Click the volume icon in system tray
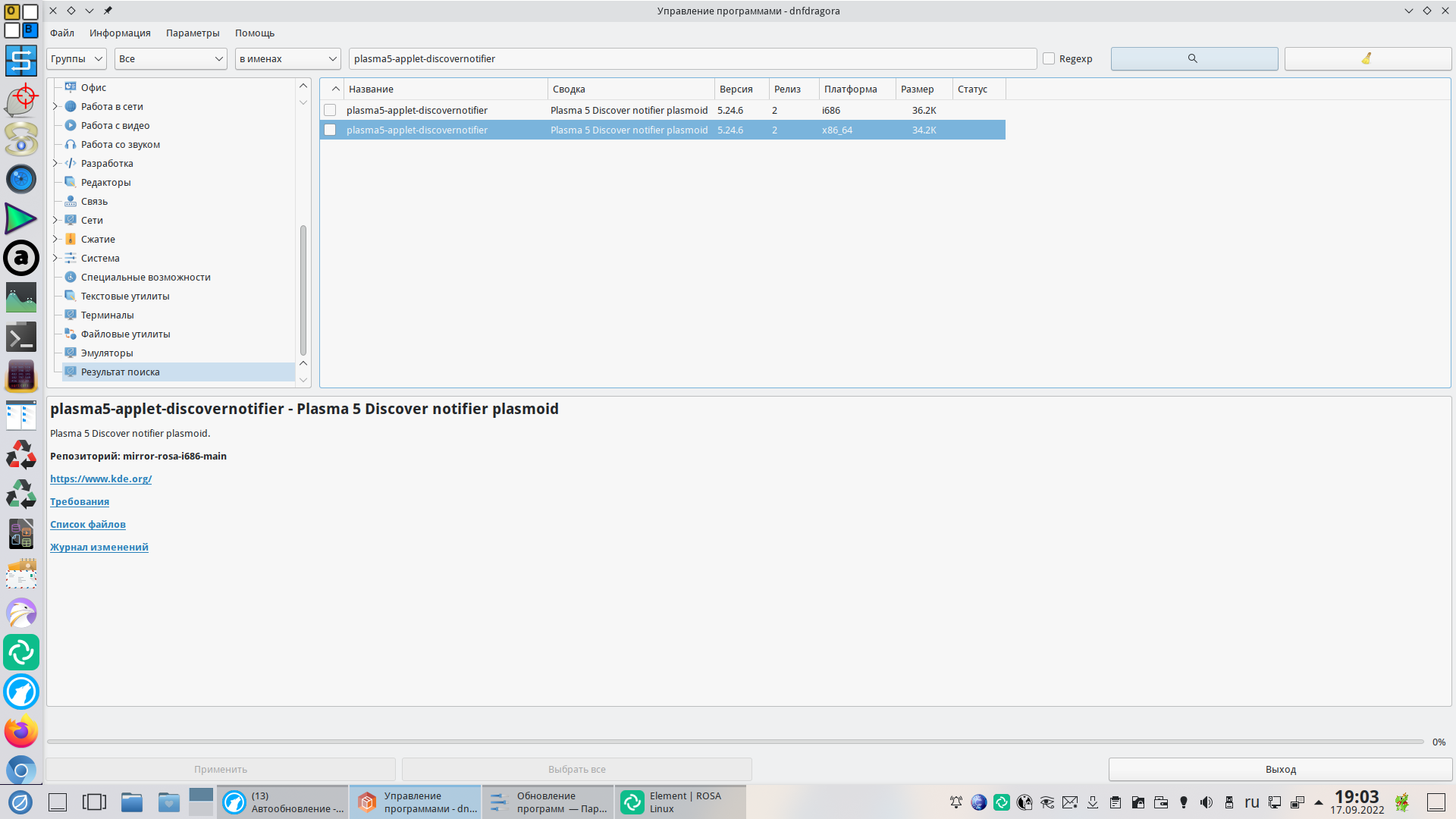The width and height of the screenshot is (1456, 819). tap(1206, 802)
